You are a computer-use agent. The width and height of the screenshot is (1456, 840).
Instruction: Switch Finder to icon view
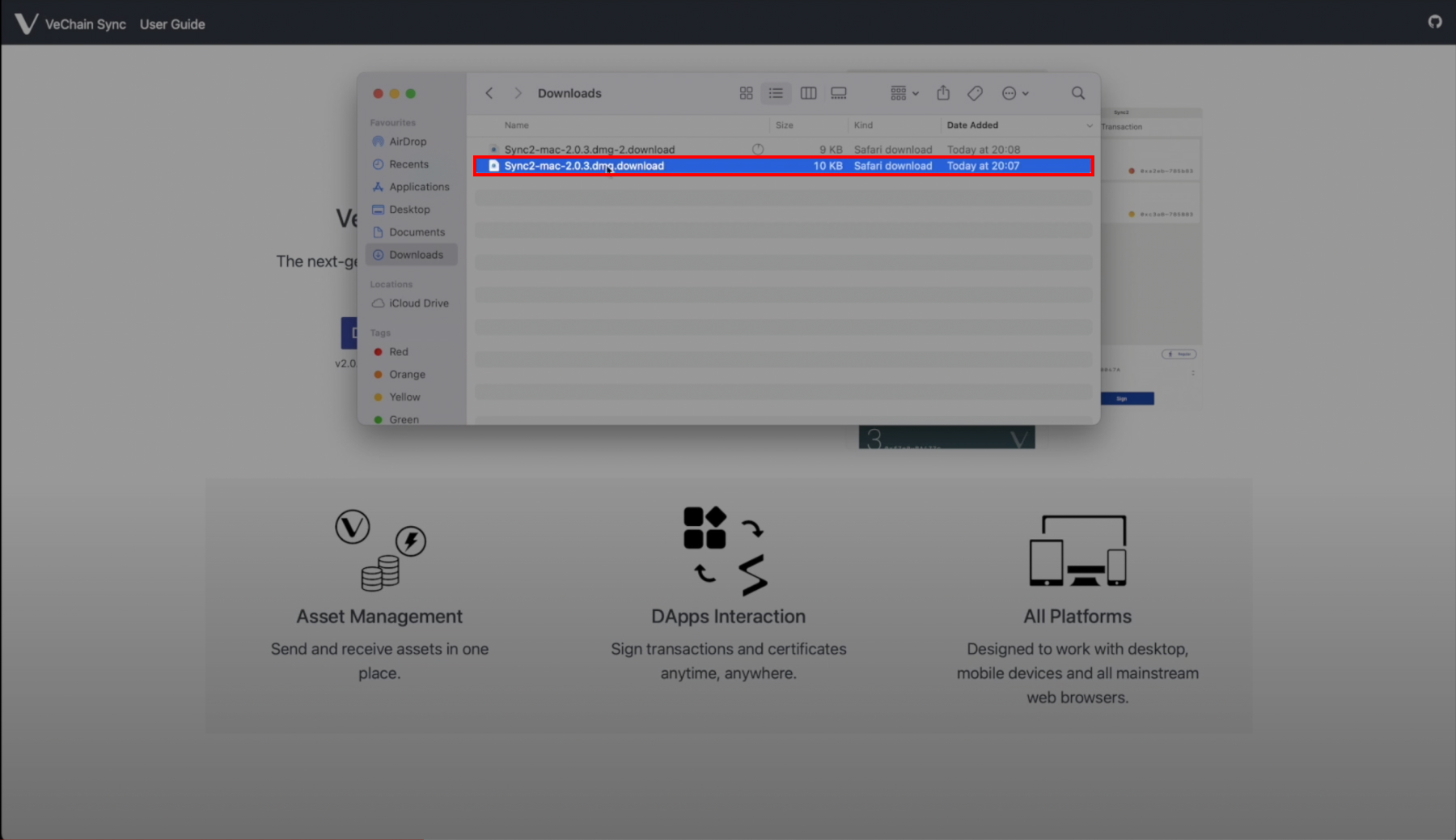tap(746, 93)
